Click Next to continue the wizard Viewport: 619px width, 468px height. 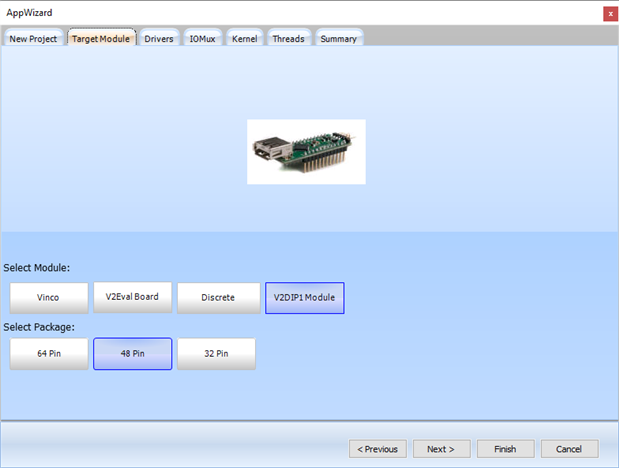coord(441,449)
